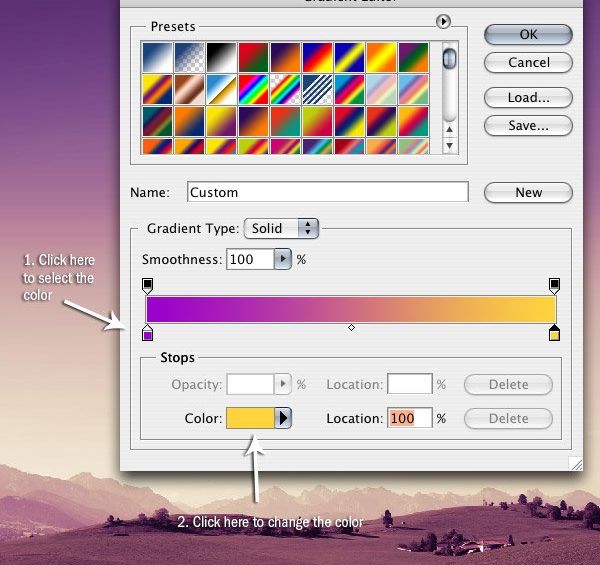
Task: Click the Save... button
Action: point(528,125)
